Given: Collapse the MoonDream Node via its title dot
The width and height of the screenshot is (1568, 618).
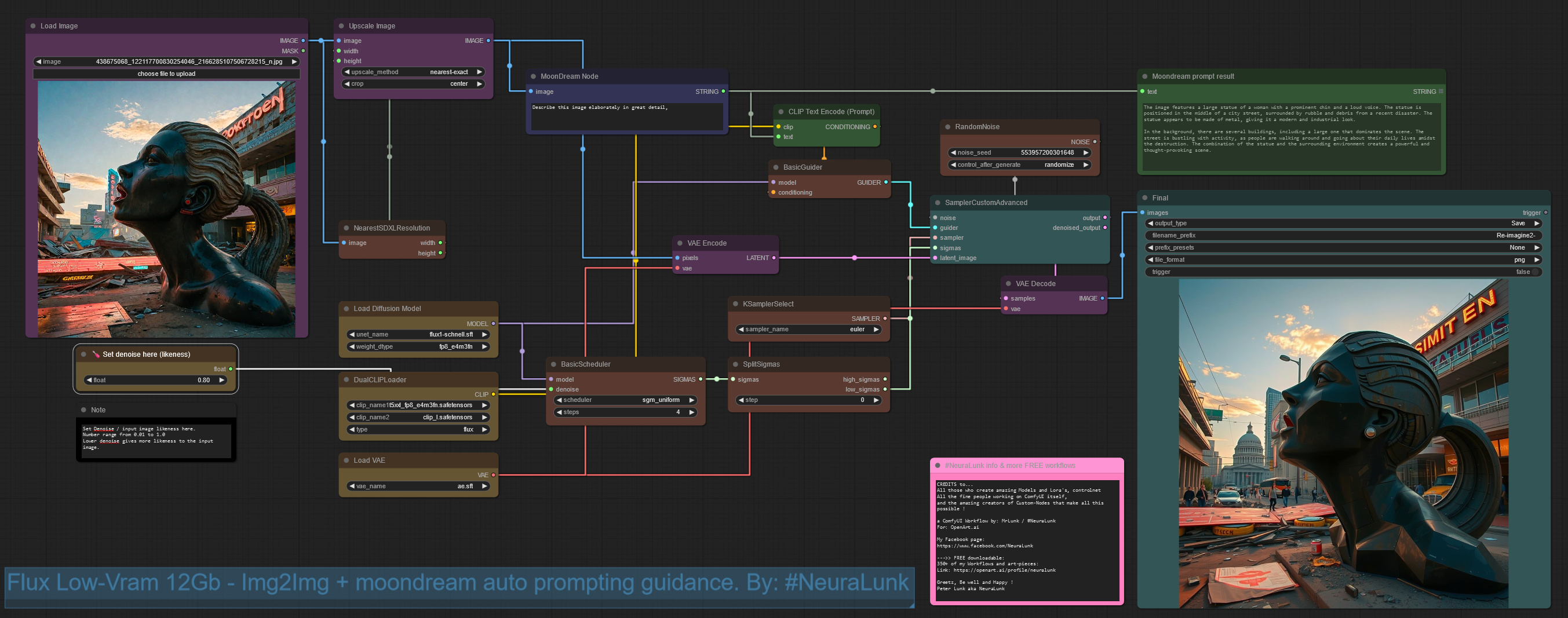Looking at the screenshot, I should click(x=533, y=76).
